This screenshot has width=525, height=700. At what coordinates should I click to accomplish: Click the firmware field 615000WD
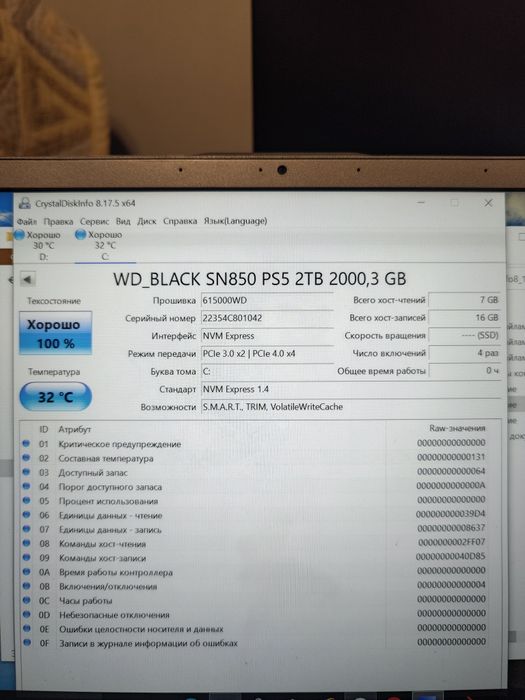[x=267, y=300]
